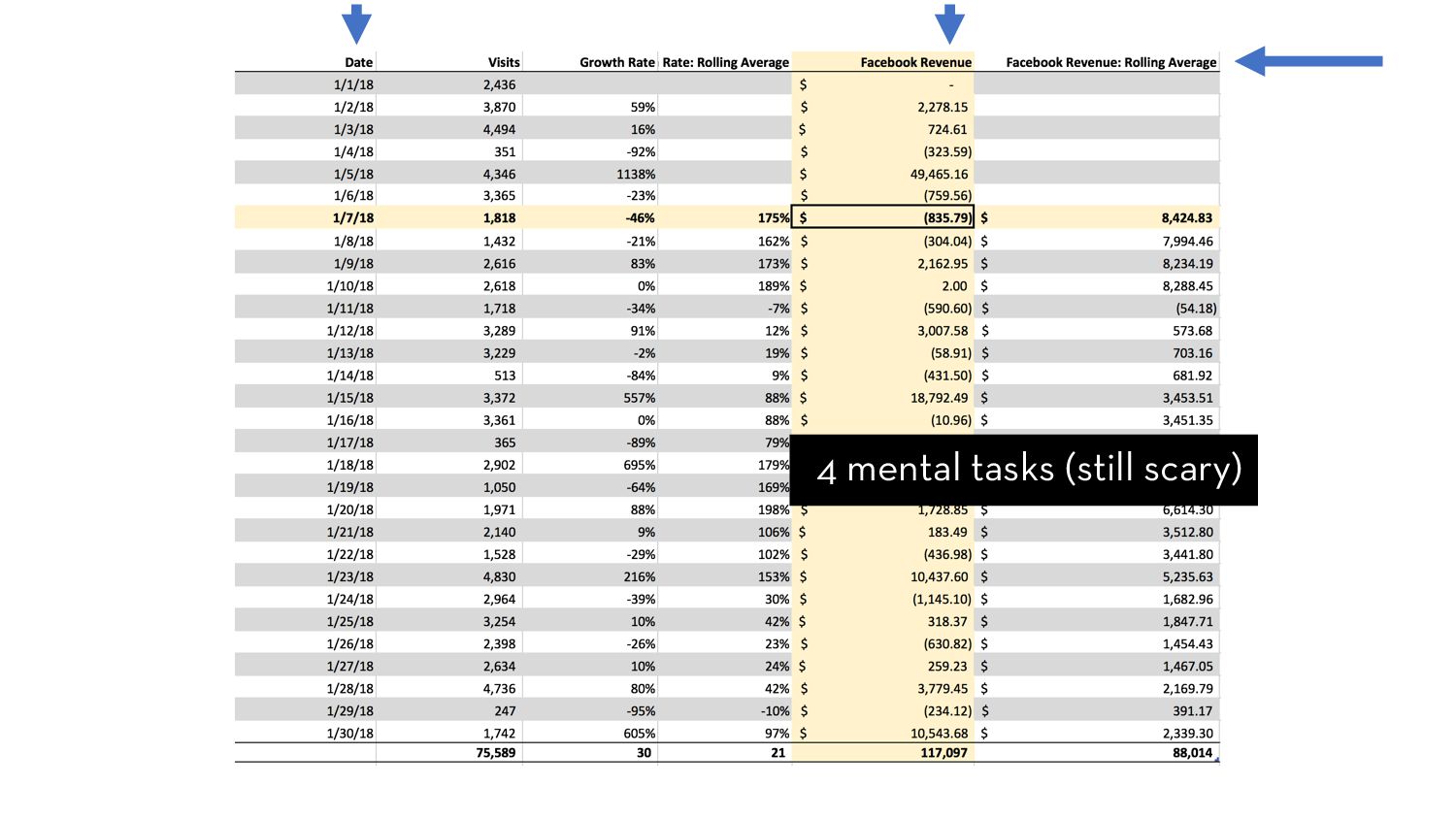Screen dimensions: 1456x819
Task: Select the 59% growth rate cell
Action: click(x=643, y=107)
